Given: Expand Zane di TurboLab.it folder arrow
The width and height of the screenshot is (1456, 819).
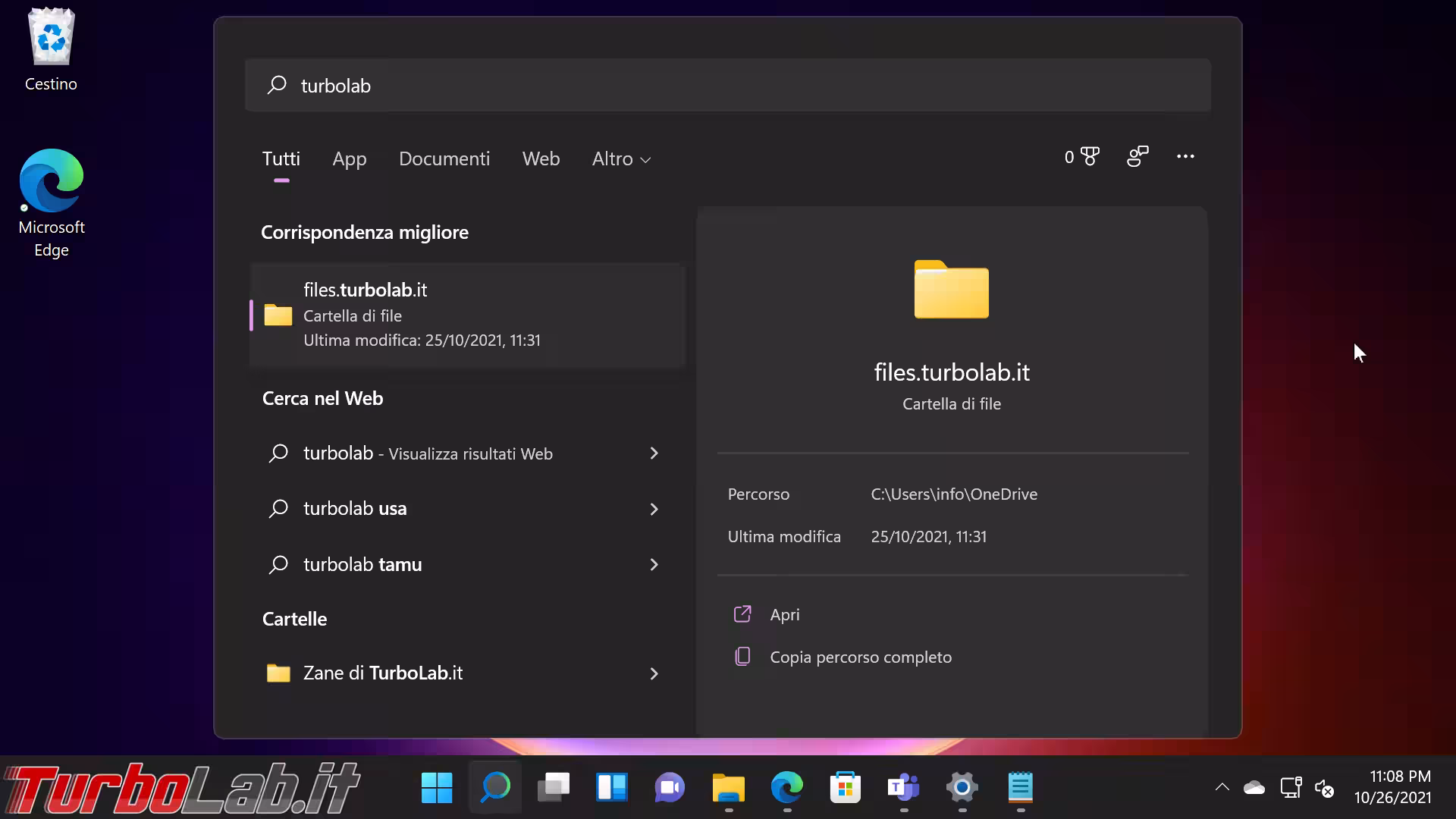Looking at the screenshot, I should pos(654,673).
